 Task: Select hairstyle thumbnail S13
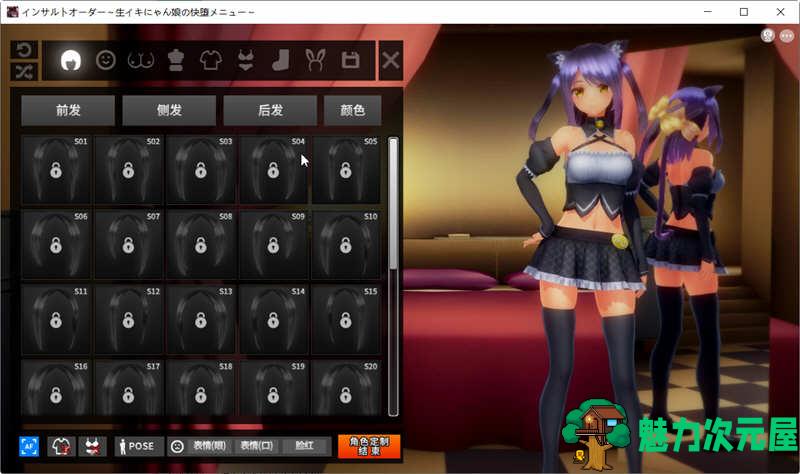tap(201, 320)
